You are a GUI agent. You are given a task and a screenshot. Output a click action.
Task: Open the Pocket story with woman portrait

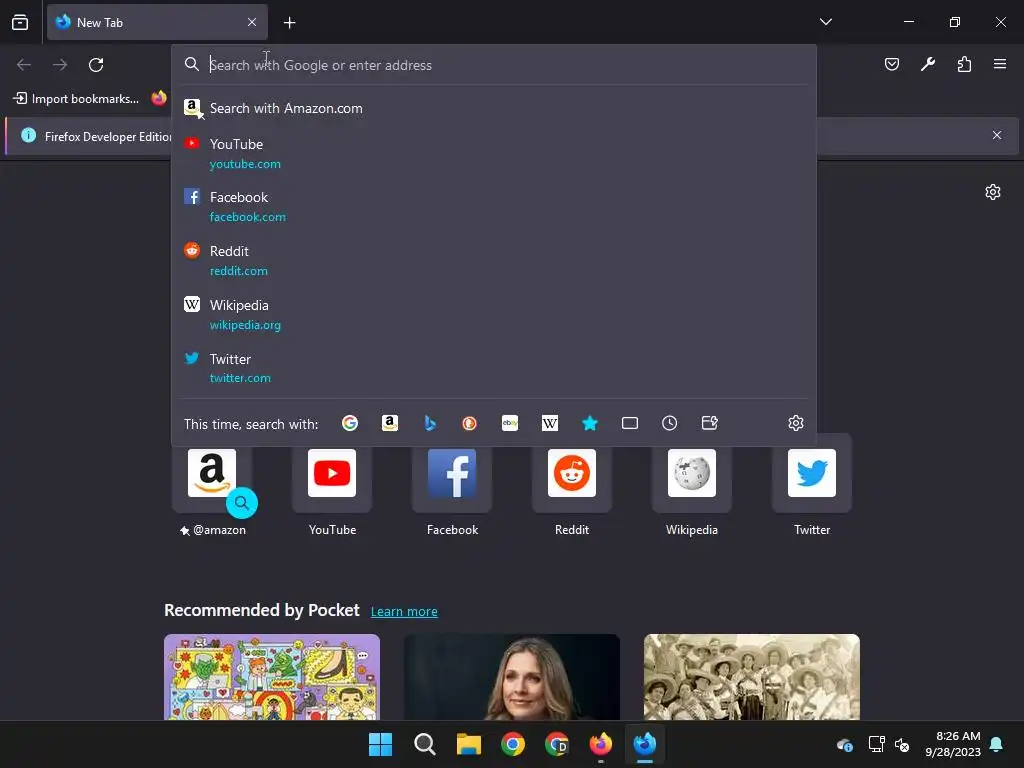coord(512,677)
